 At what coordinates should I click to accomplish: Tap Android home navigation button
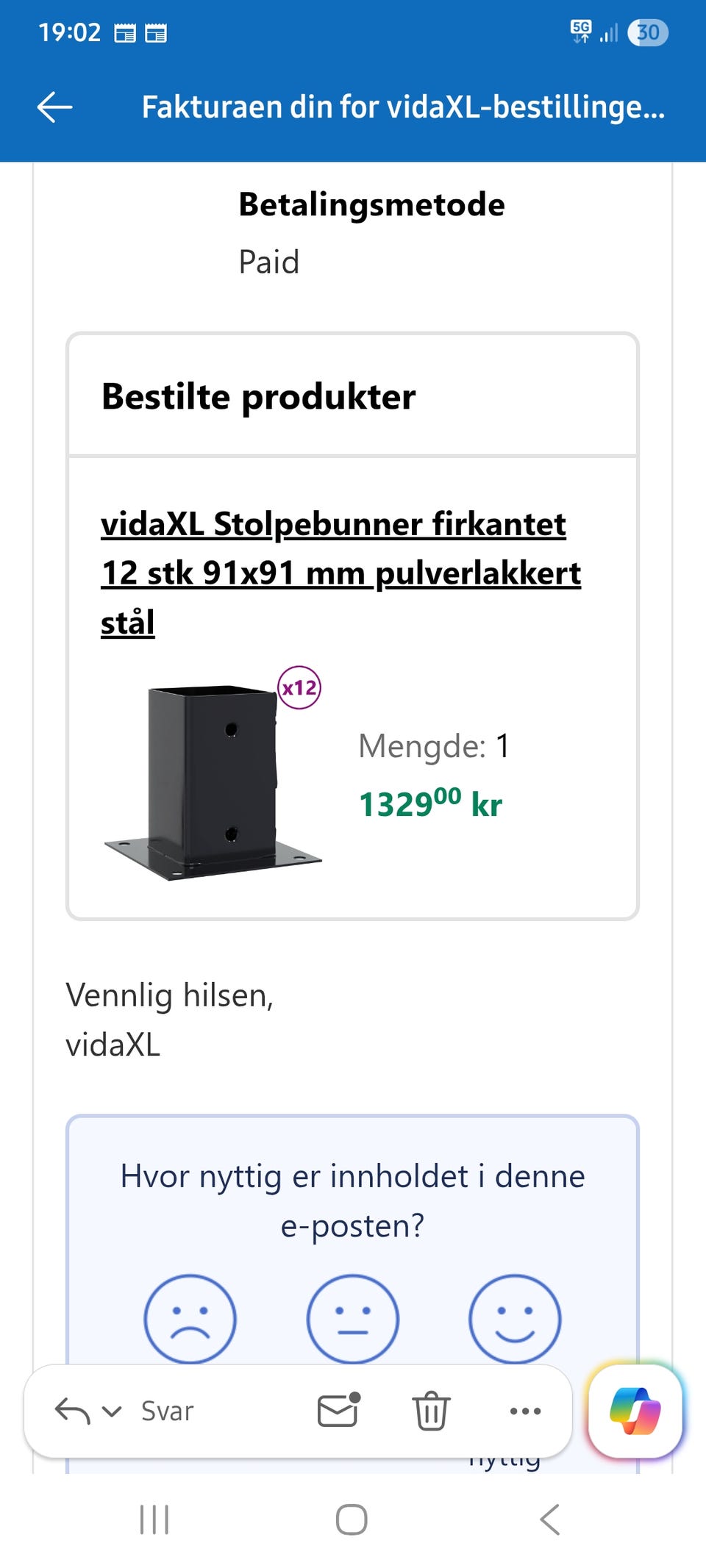tap(352, 1519)
